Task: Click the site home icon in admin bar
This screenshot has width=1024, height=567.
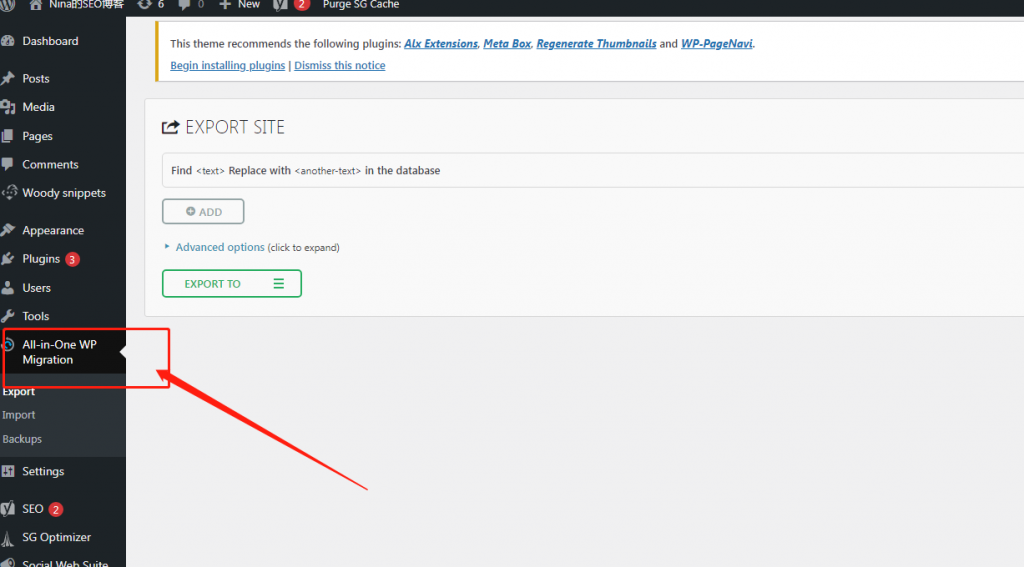Action: pos(35,5)
